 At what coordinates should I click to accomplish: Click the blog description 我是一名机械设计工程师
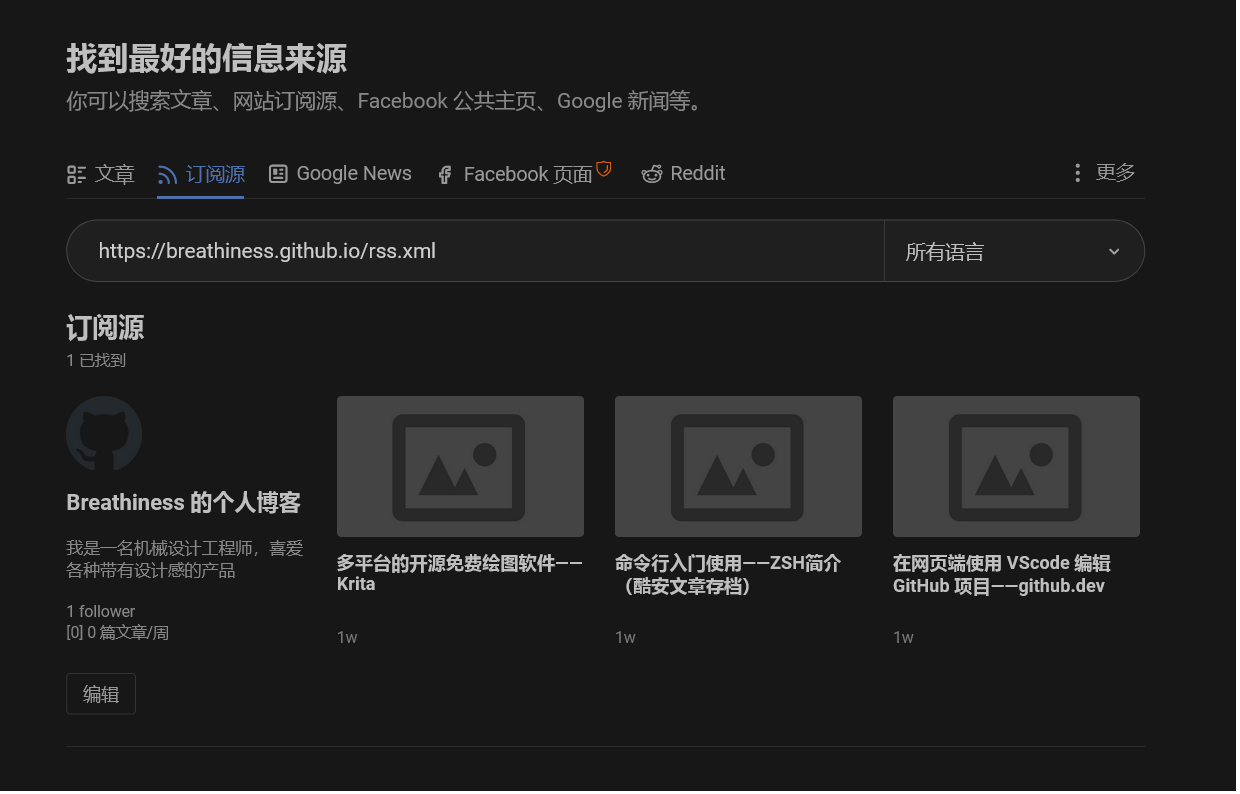(184, 559)
